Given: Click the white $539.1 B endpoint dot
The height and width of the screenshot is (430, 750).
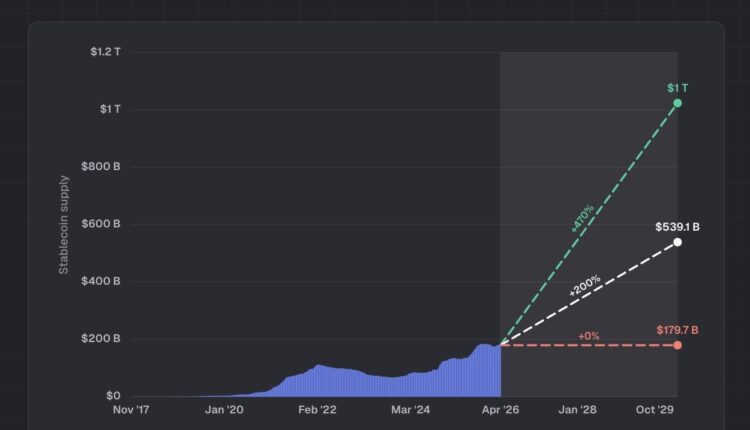Looking at the screenshot, I should coord(678,242).
